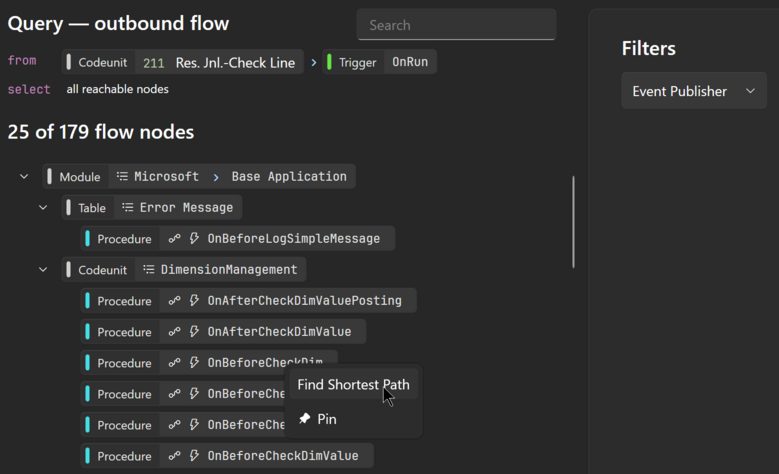The width and height of the screenshot is (779, 474).
Task: Click list icon beside Error Message
Action: (x=128, y=207)
